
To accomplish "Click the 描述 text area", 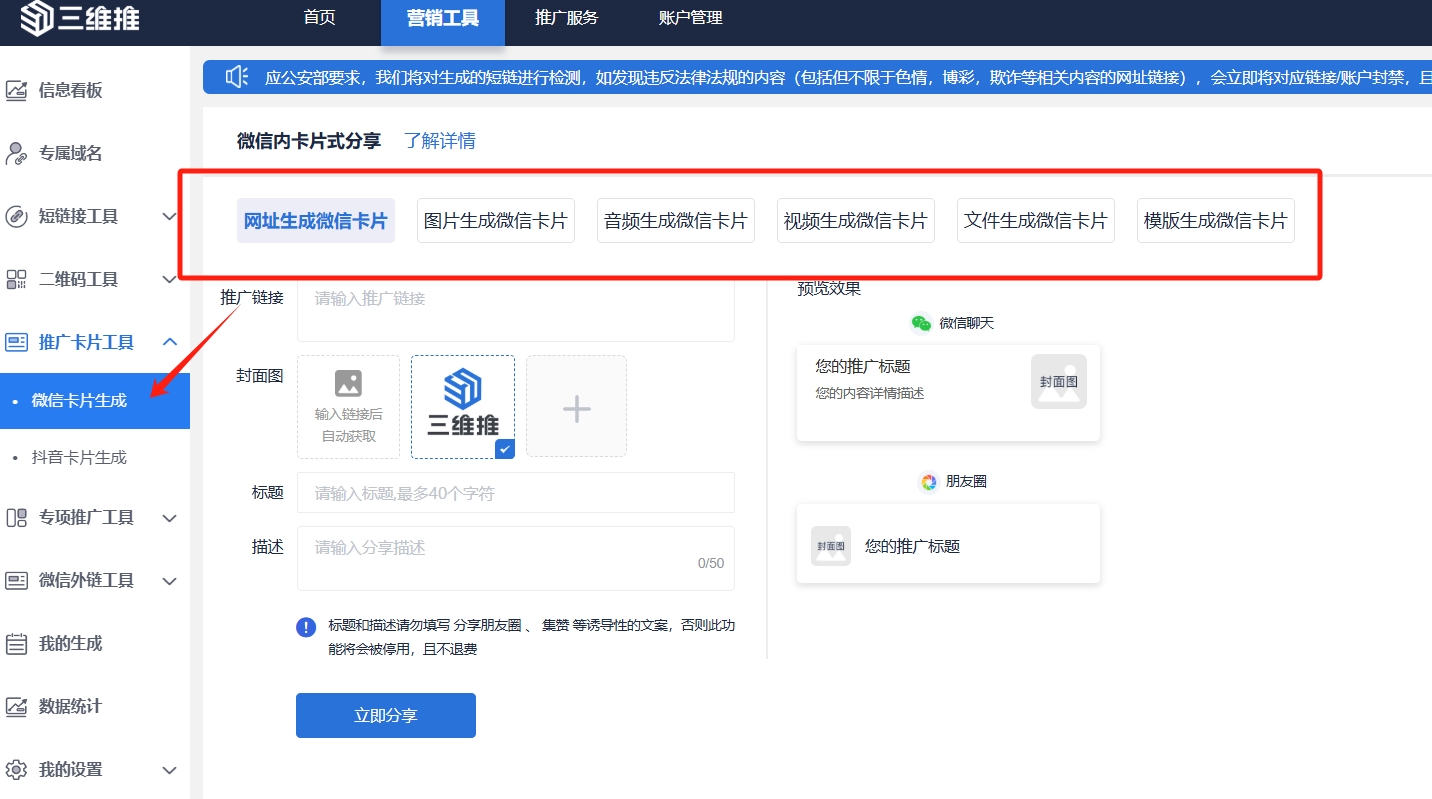I will pyautogui.click(x=516, y=558).
